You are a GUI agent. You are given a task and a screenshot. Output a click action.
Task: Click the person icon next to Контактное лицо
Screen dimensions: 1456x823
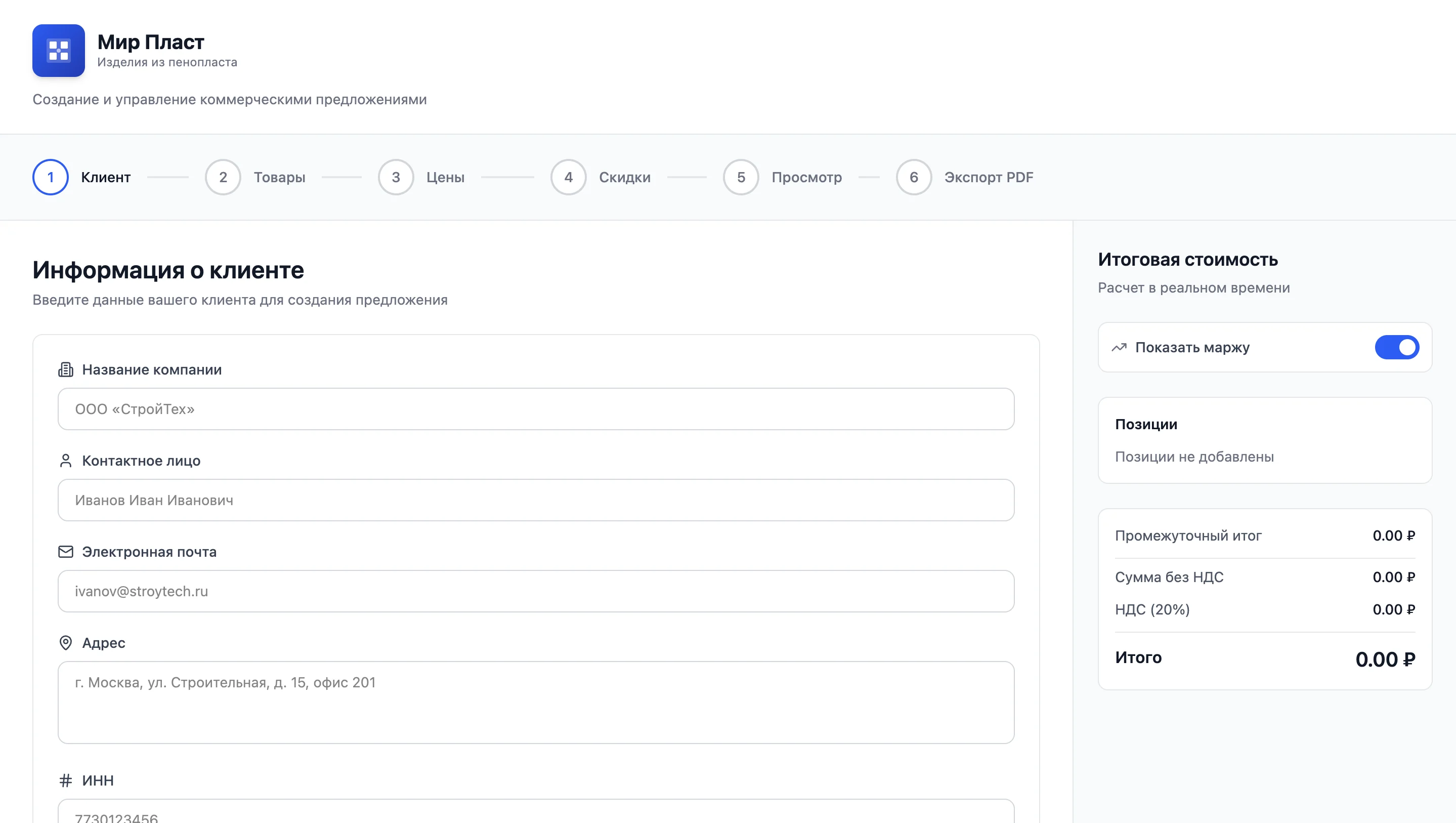pyautogui.click(x=66, y=461)
